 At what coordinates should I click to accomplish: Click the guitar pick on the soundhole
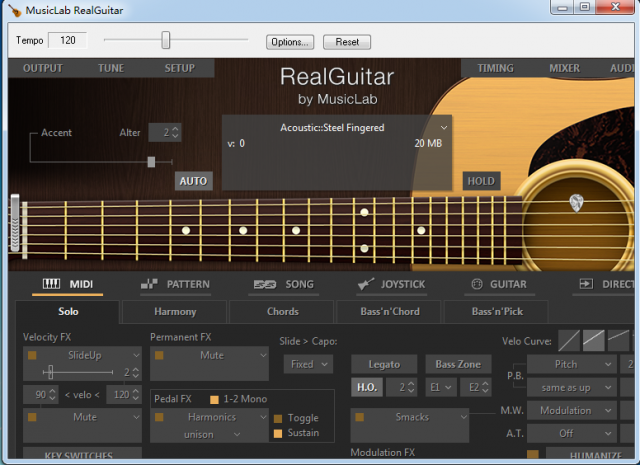[x=577, y=204]
